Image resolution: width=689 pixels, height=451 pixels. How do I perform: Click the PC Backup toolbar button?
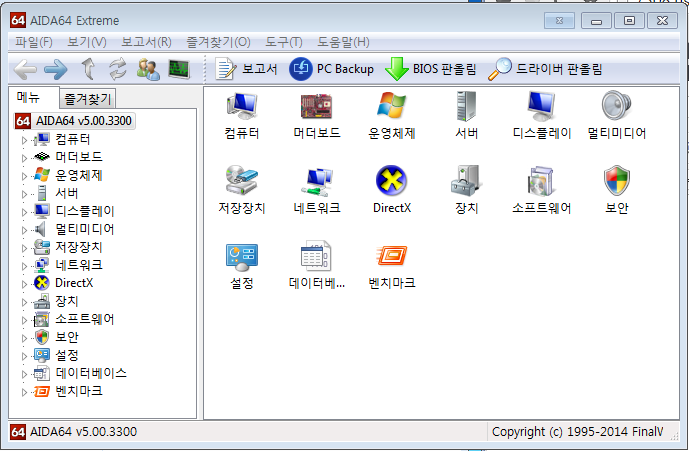pos(331,69)
